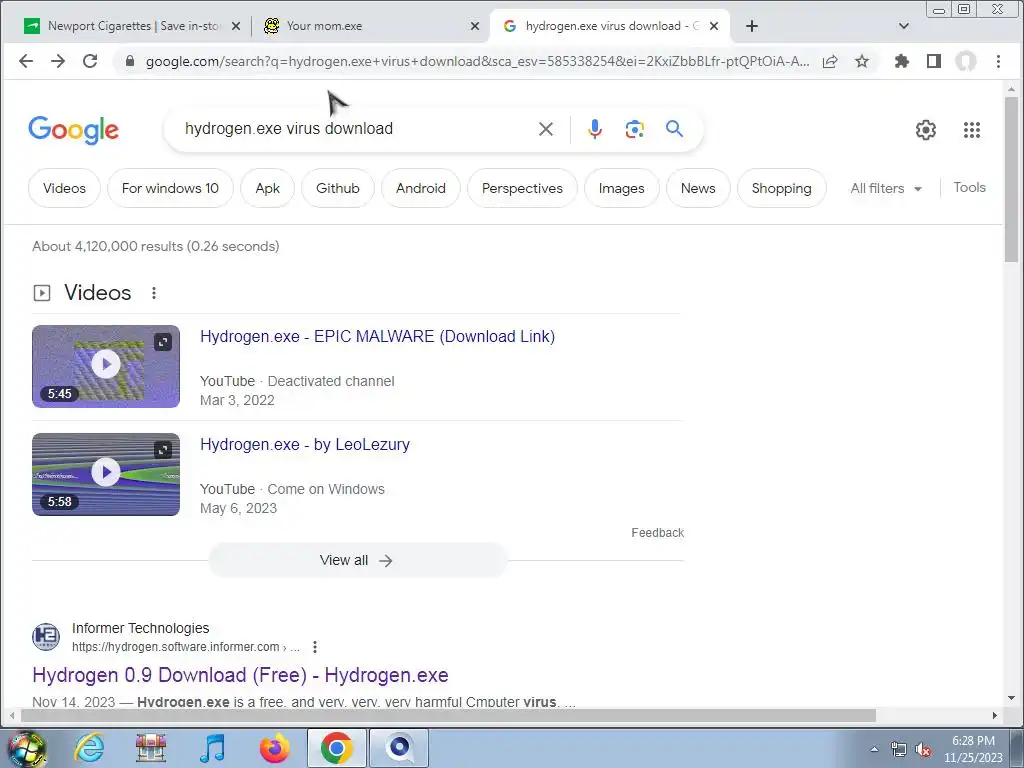The image size is (1024, 768).
Task: Switch to Perspectives results
Action: tap(522, 188)
